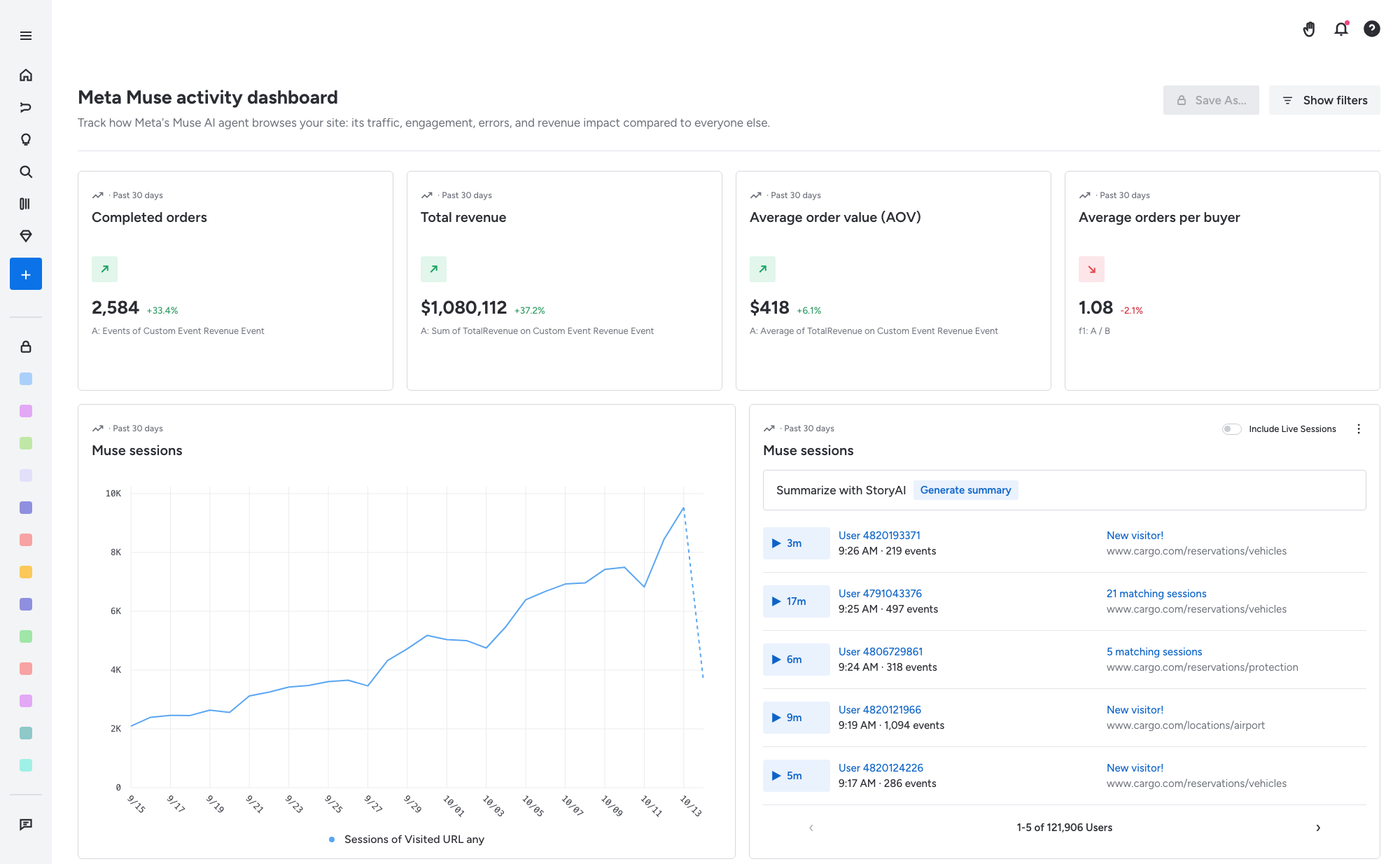Open User 4820193371 session link
The width and height of the screenshot is (1400, 864).
[879, 536]
